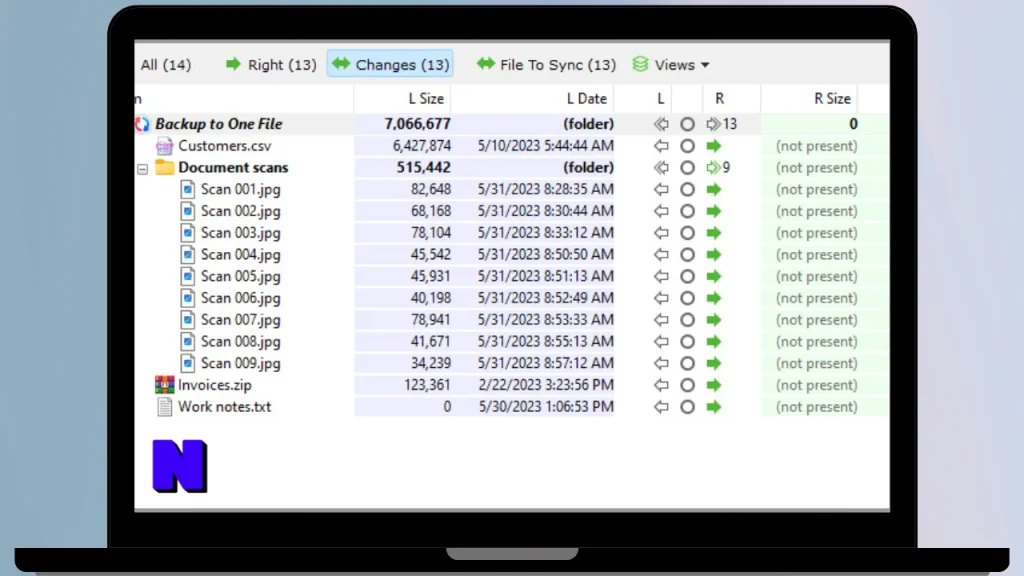
Task: Click green right arrow with 9 for Document scans
Action: click(x=718, y=168)
